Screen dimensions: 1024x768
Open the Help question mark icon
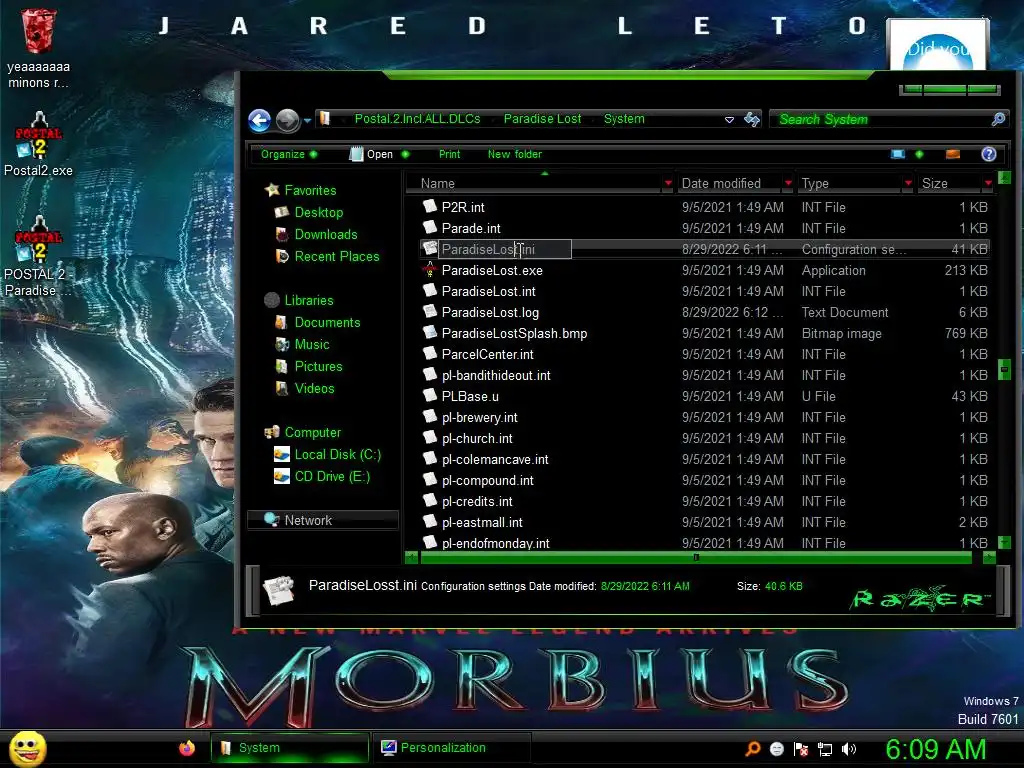click(989, 154)
